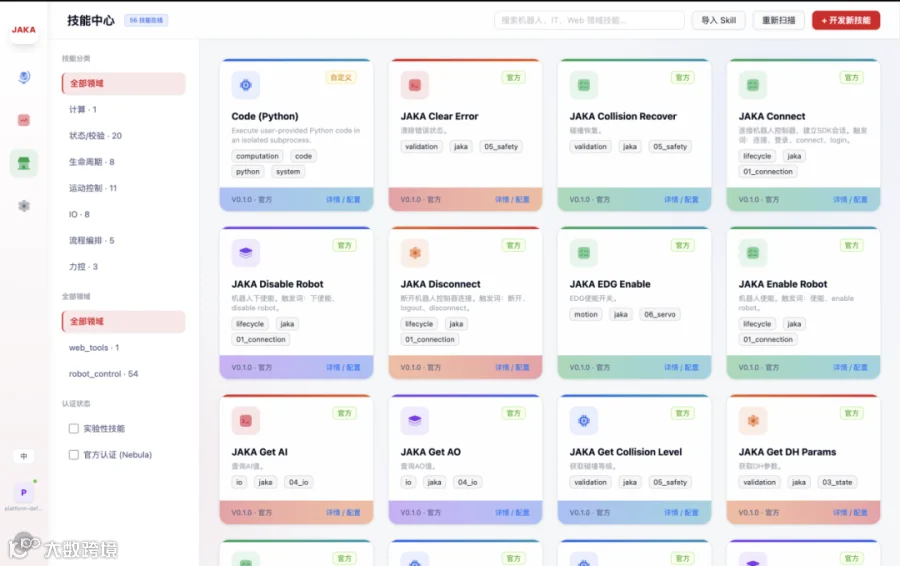The image size is (900, 566).
Task: Click the JAKA Get AO card icon
Action: (x=414, y=421)
